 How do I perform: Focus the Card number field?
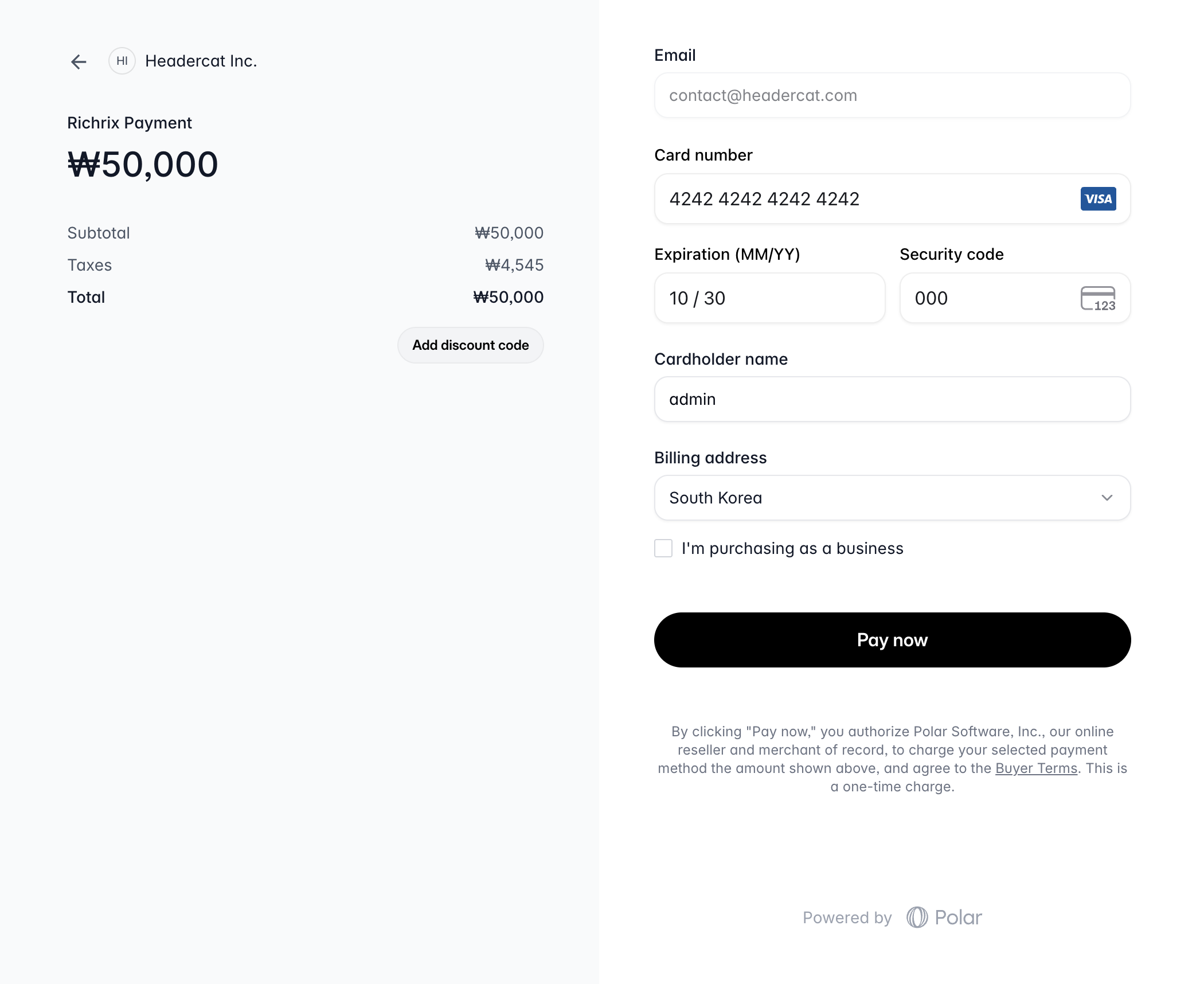892,199
